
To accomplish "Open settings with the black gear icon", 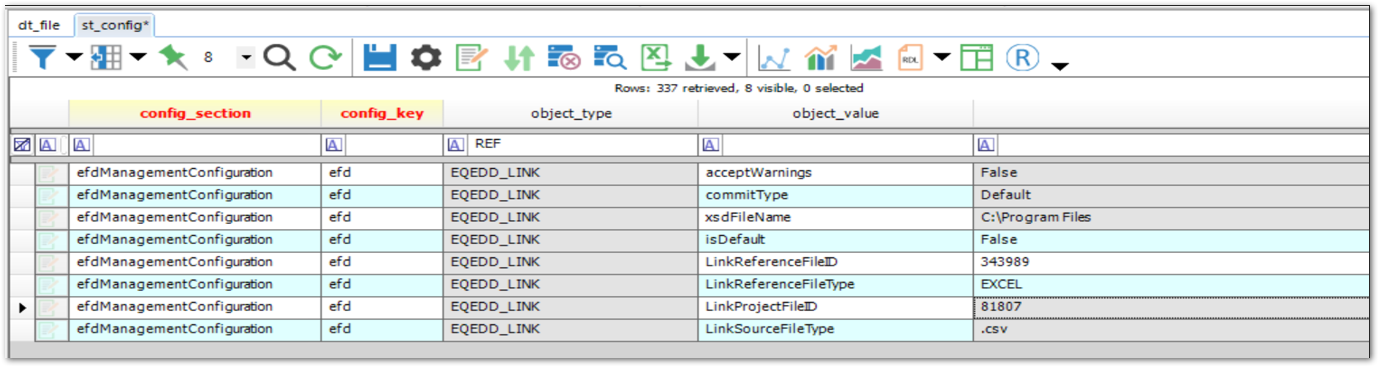I will point(426,58).
